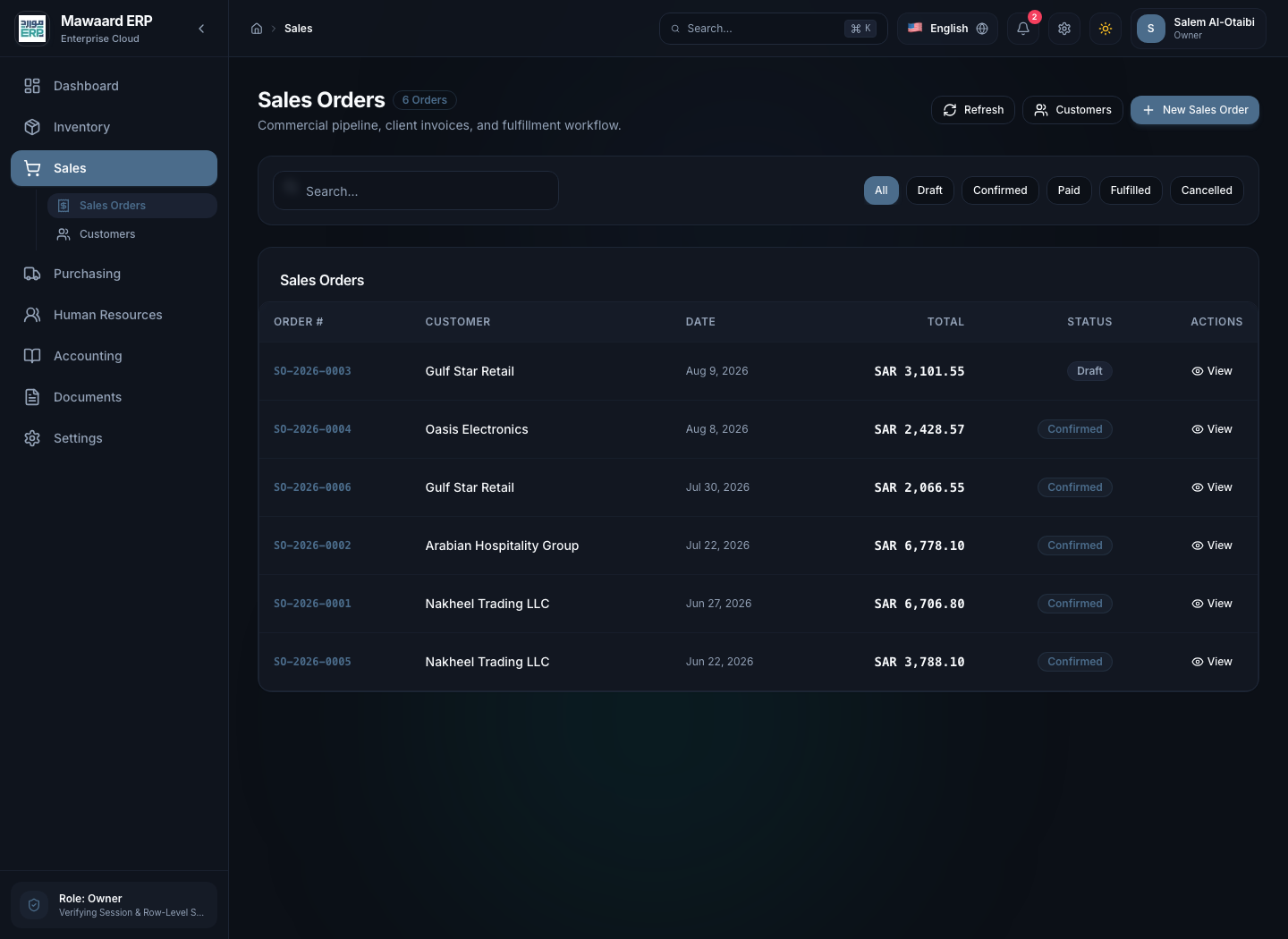Open Customers in the sidebar submenu
The height and width of the screenshot is (939, 1288).
[x=132, y=234]
